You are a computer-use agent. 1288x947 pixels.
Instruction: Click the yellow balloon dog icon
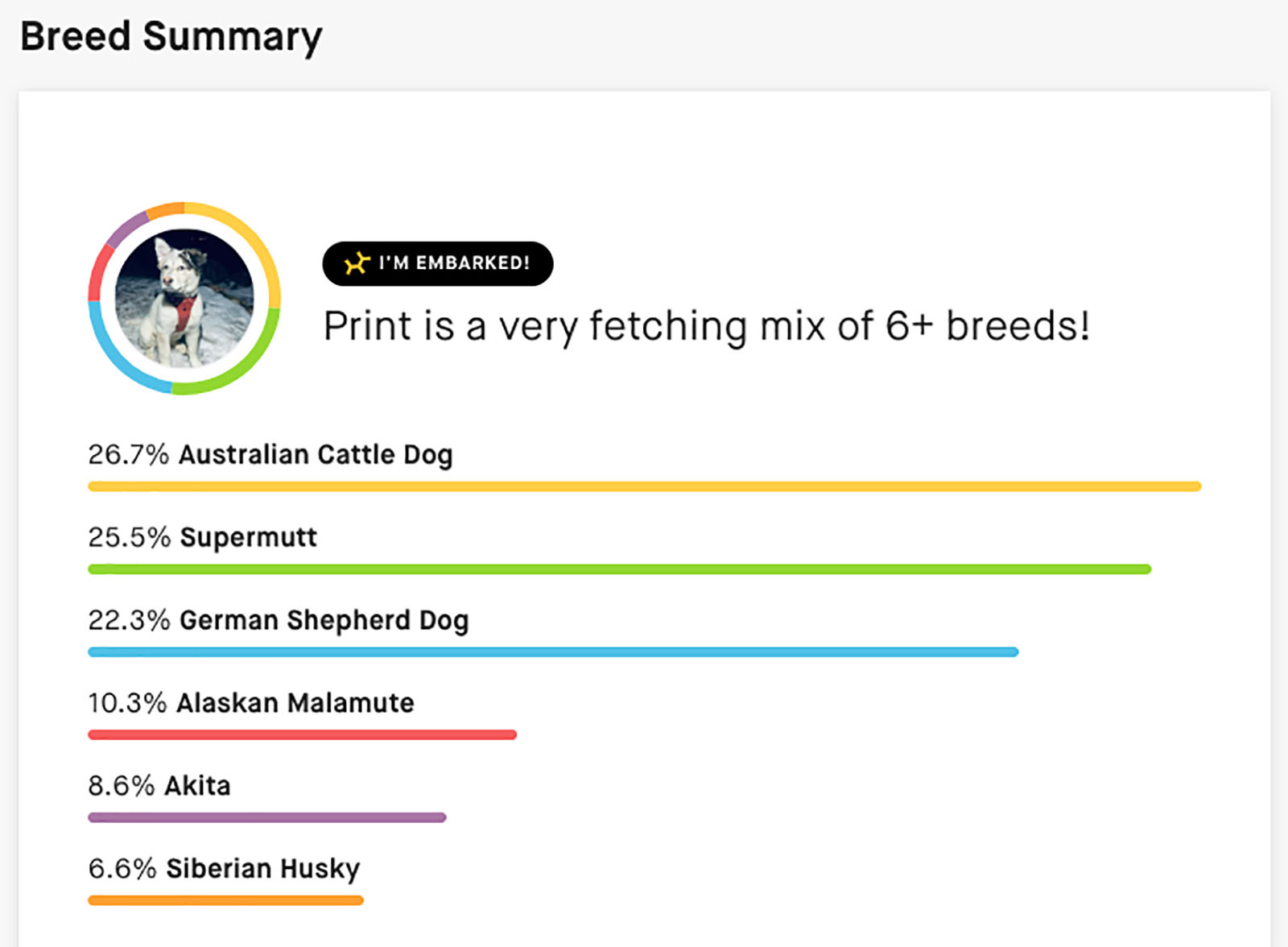357,263
